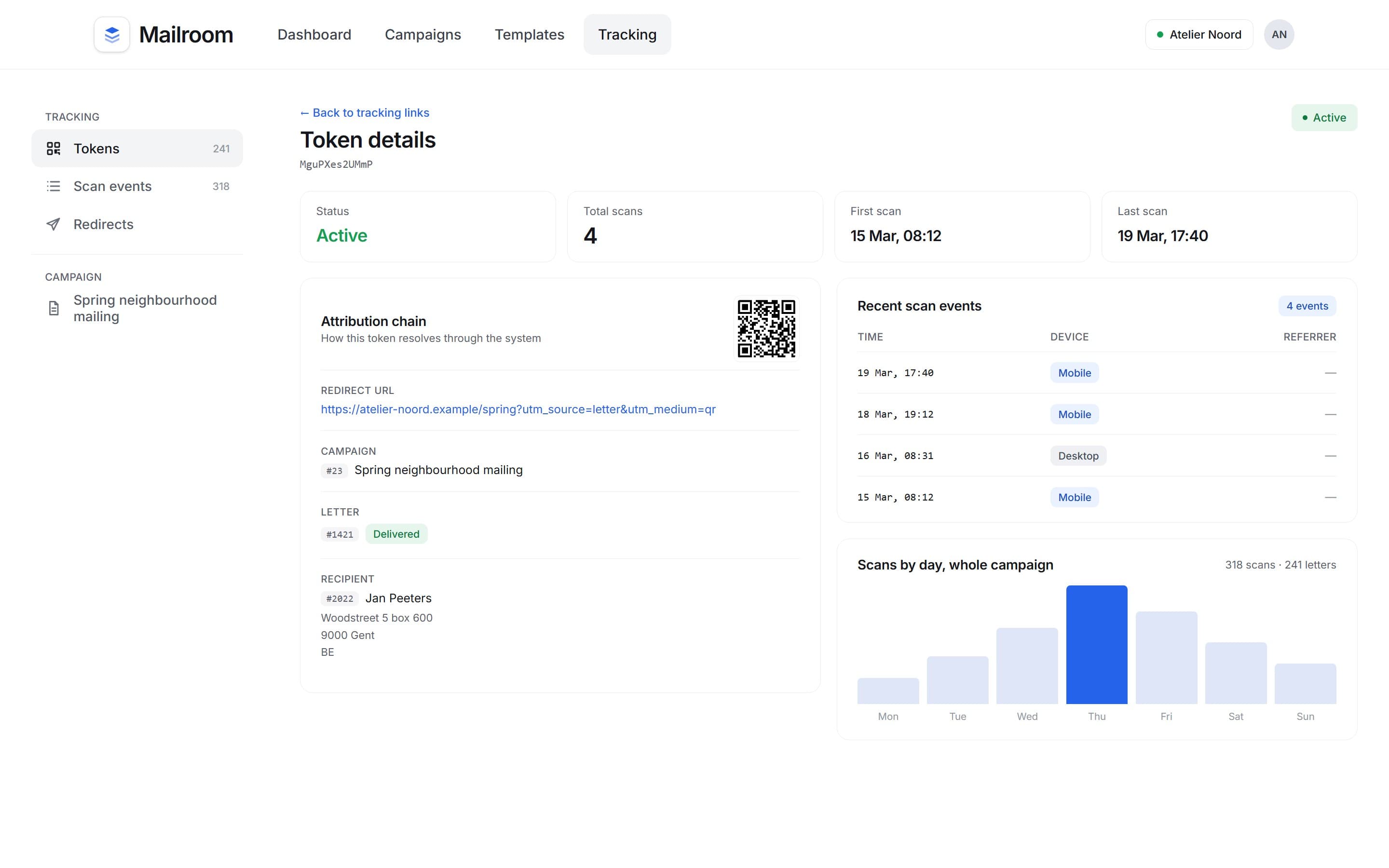This screenshot has height=868, width=1389.
Task: Click the campaign document icon in sidebar
Action: click(54, 308)
